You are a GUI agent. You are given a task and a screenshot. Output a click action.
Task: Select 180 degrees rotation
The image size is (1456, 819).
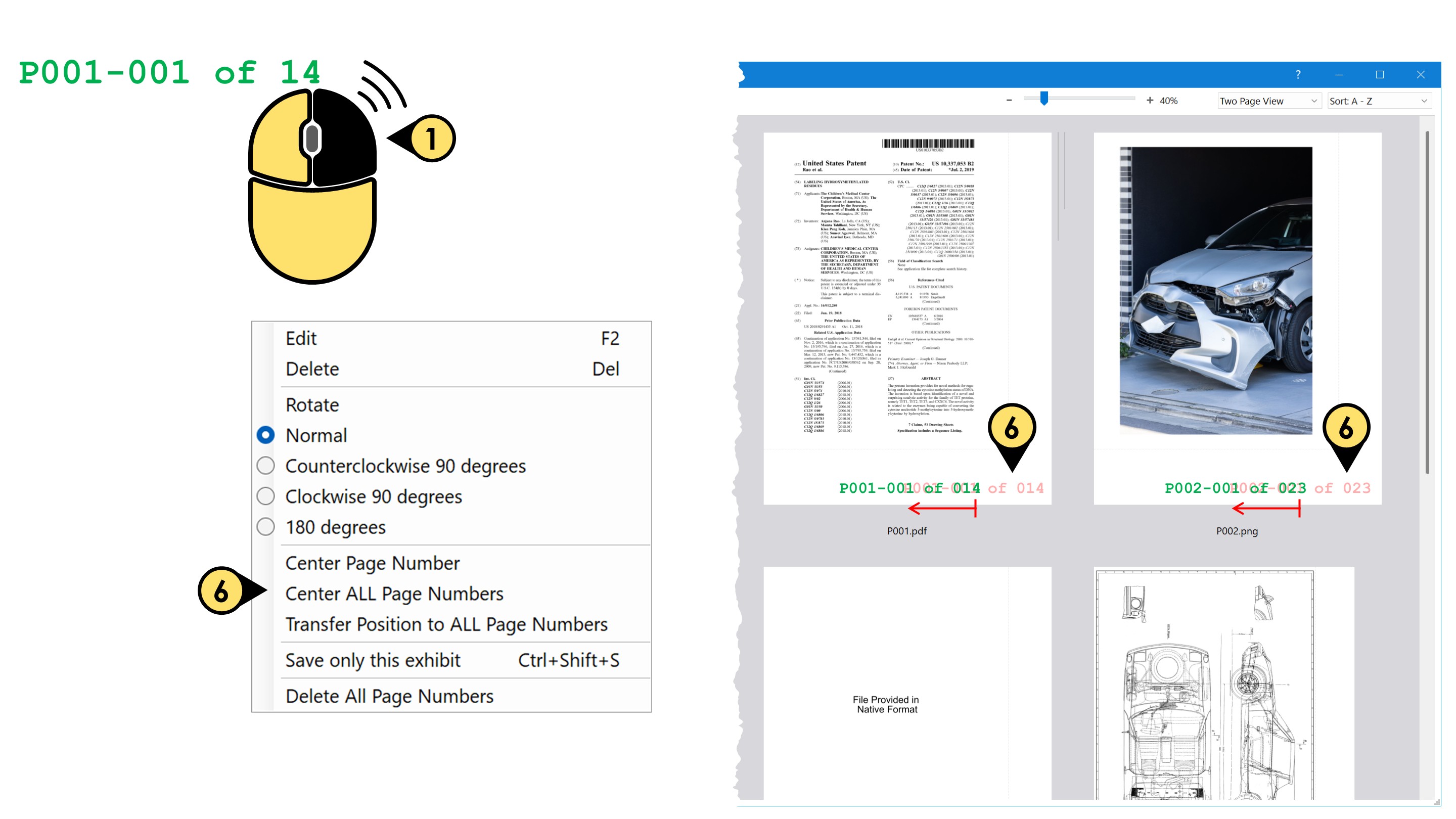[x=336, y=527]
